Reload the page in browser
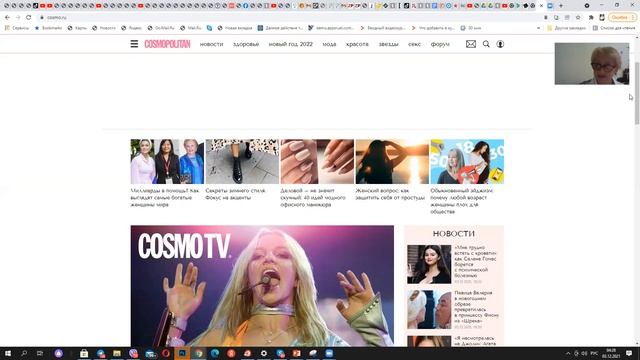 click(29, 17)
